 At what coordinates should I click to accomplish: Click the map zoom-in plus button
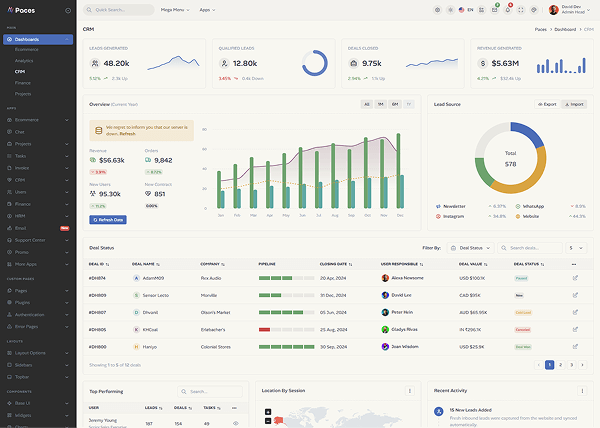pyautogui.click(x=267, y=411)
